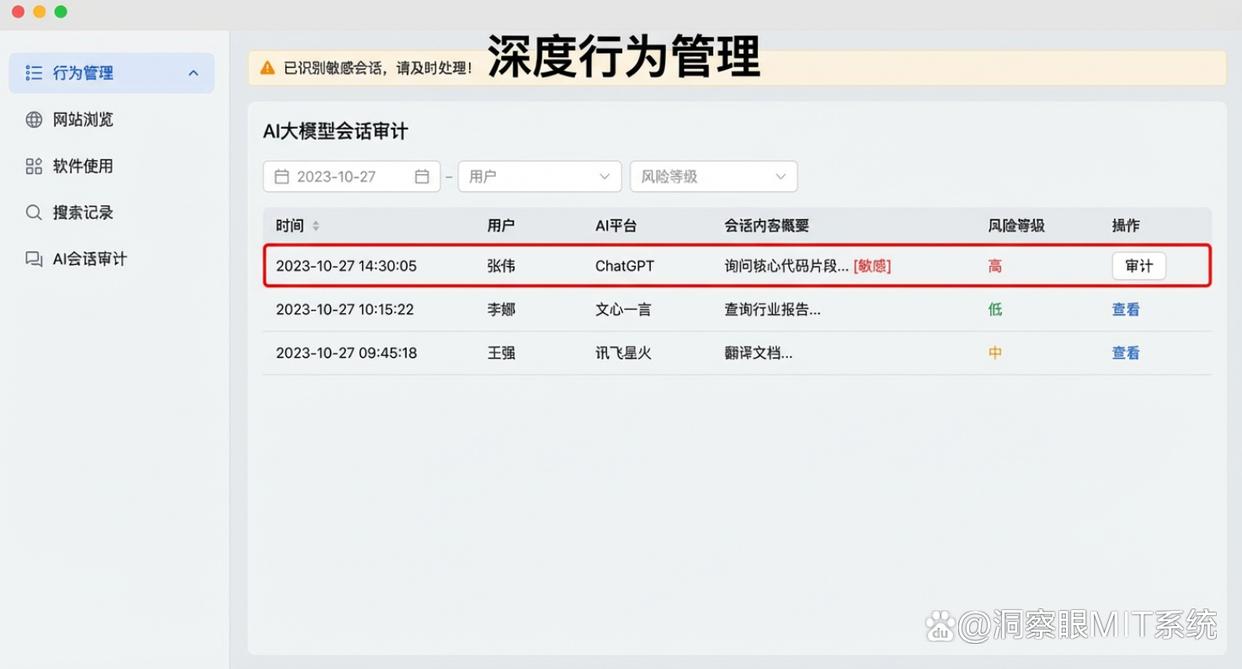This screenshot has width=1242, height=669.
Task: Click the user name 李娜
Action: click(x=501, y=310)
